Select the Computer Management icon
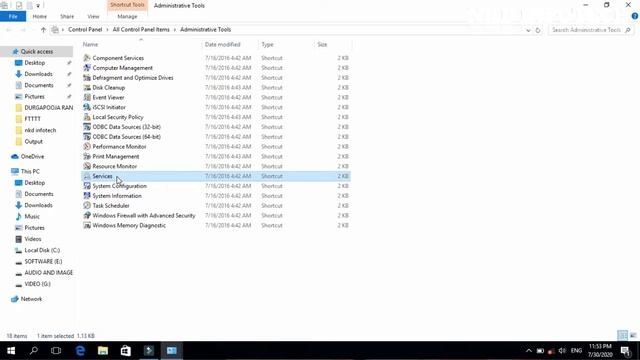The image size is (640, 360). point(87,68)
